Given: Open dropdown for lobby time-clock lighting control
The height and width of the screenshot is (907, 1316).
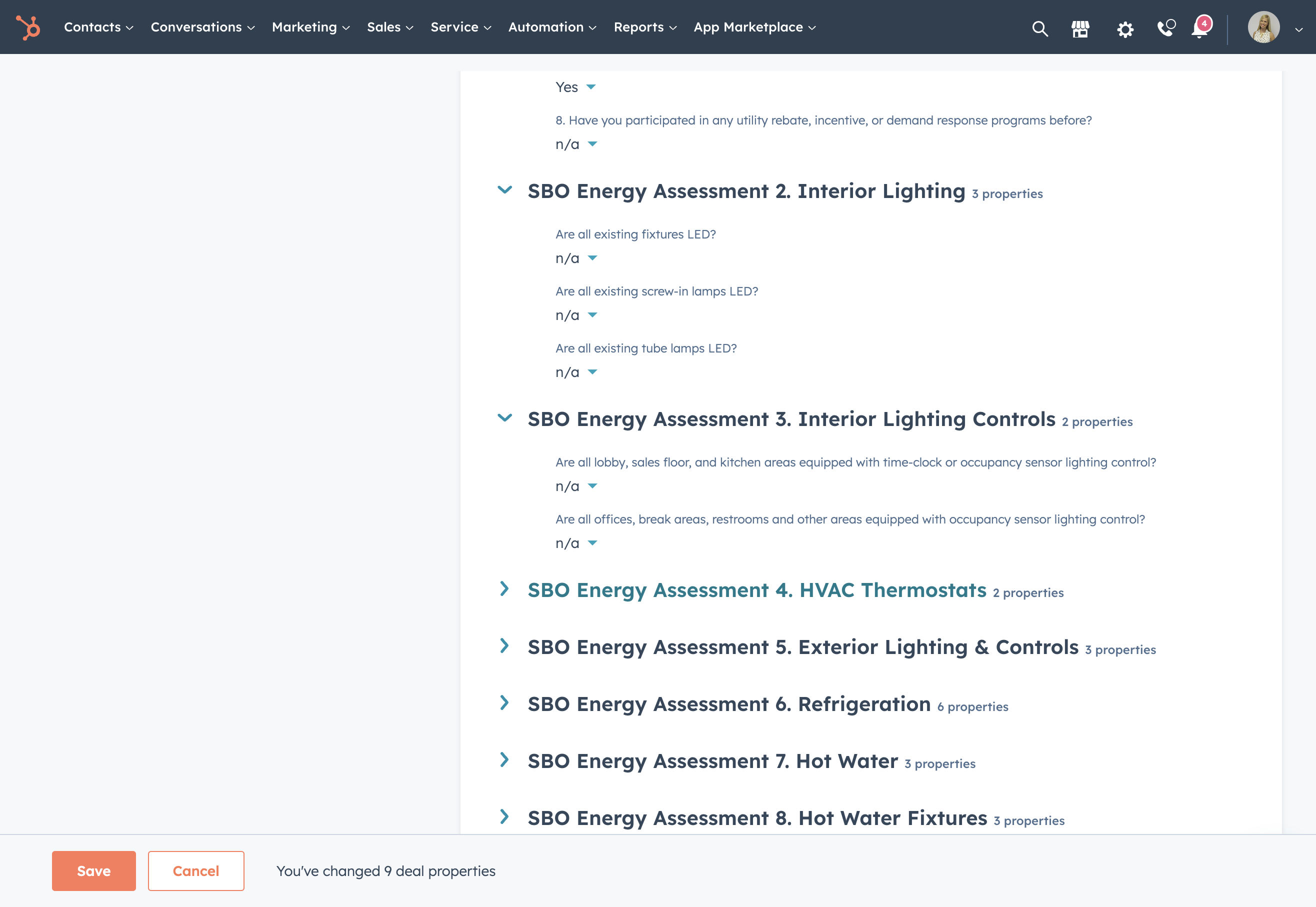Looking at the screenshot, I should [576, 486].
